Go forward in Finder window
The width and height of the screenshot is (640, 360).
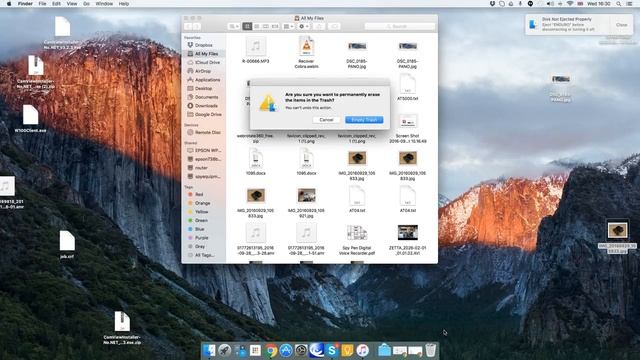pos(197,27)
